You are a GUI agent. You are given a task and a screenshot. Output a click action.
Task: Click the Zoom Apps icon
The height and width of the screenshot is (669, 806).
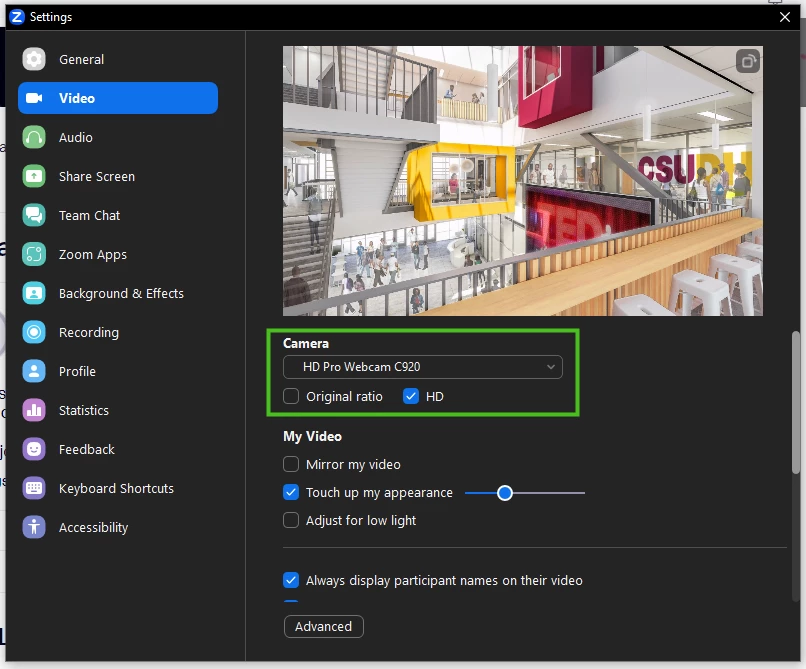(x=34, y=255)
